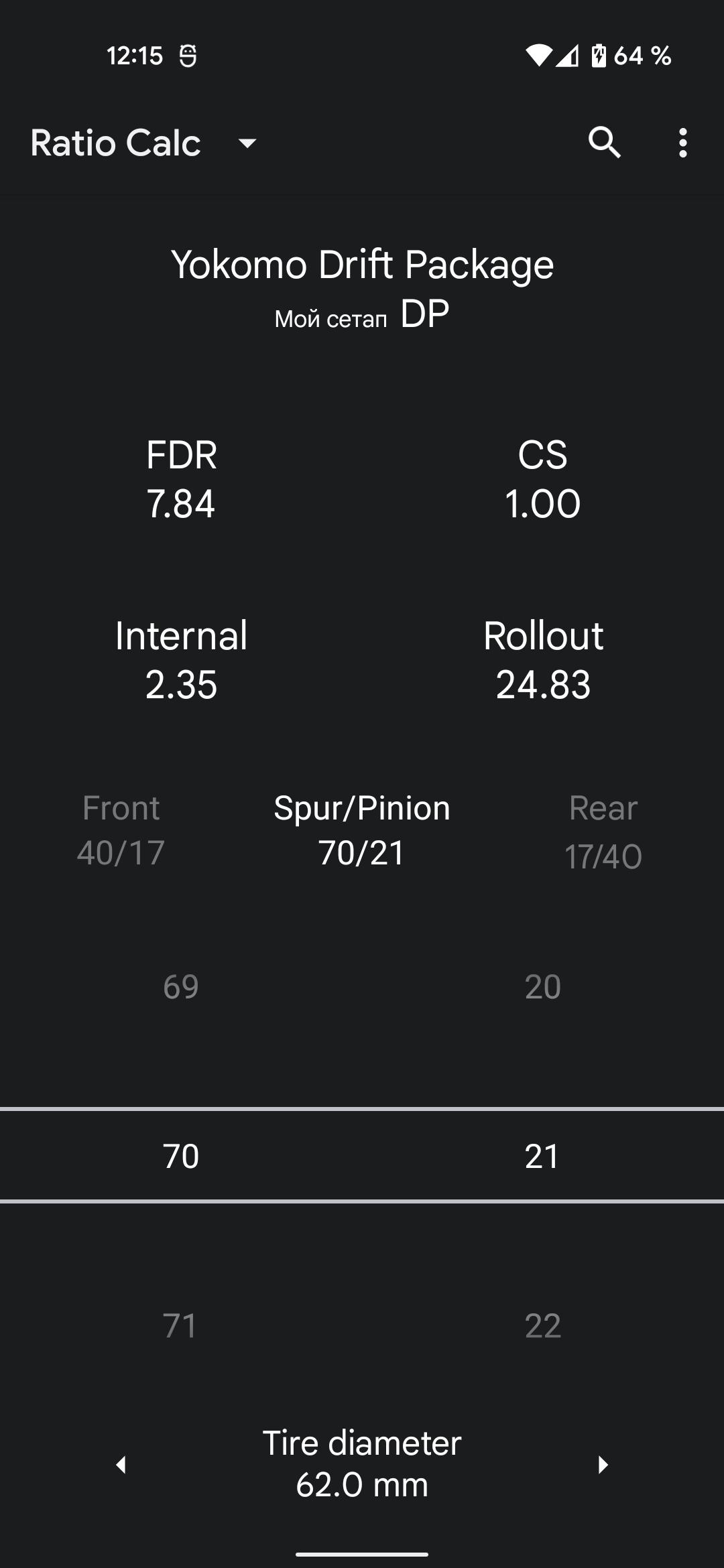Select the Rear 17/40 gear tab

[603, 831]
